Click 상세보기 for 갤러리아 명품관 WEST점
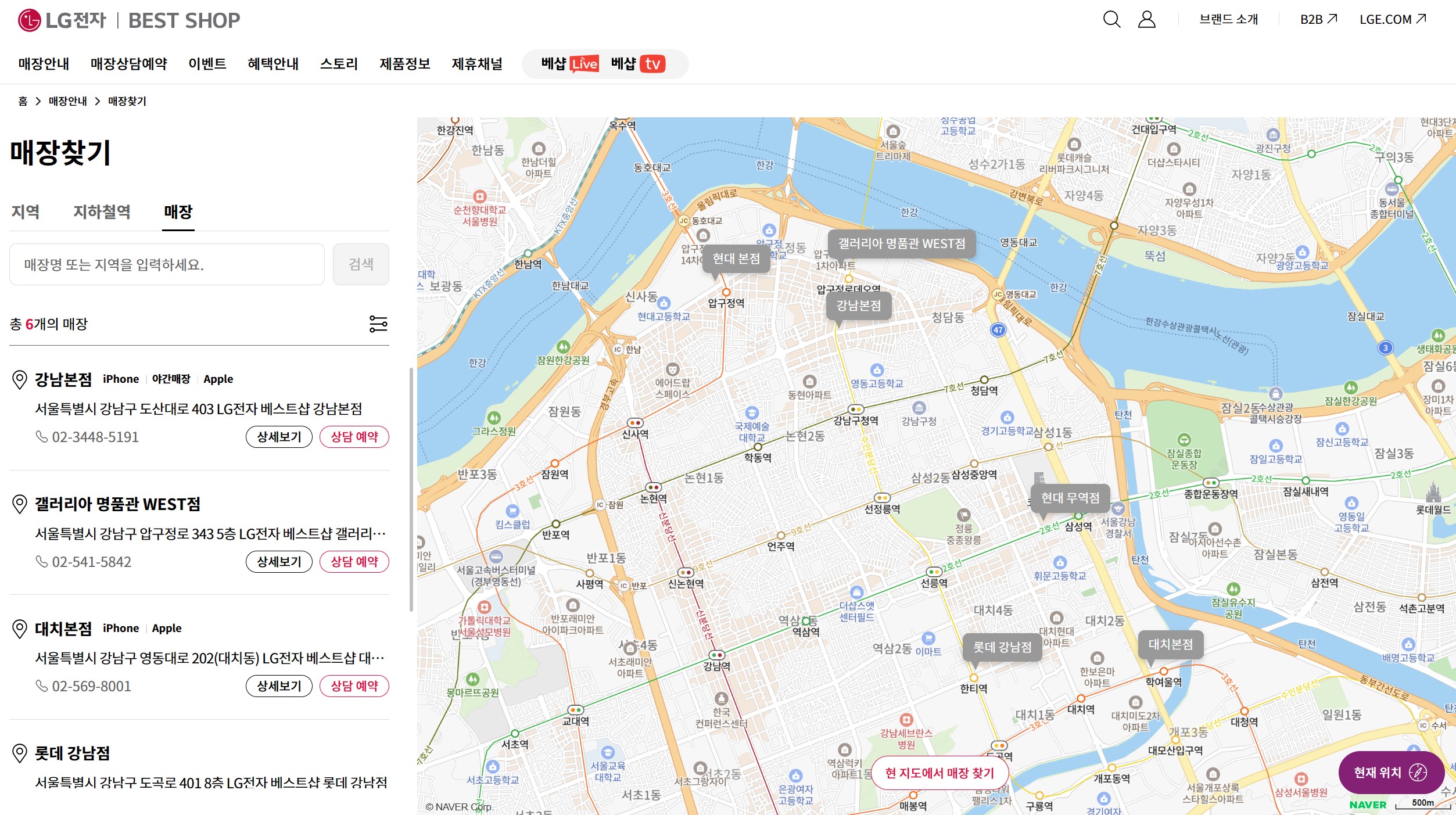The image size is (1456, 815). pyautogui.click(x=279, y=562)
